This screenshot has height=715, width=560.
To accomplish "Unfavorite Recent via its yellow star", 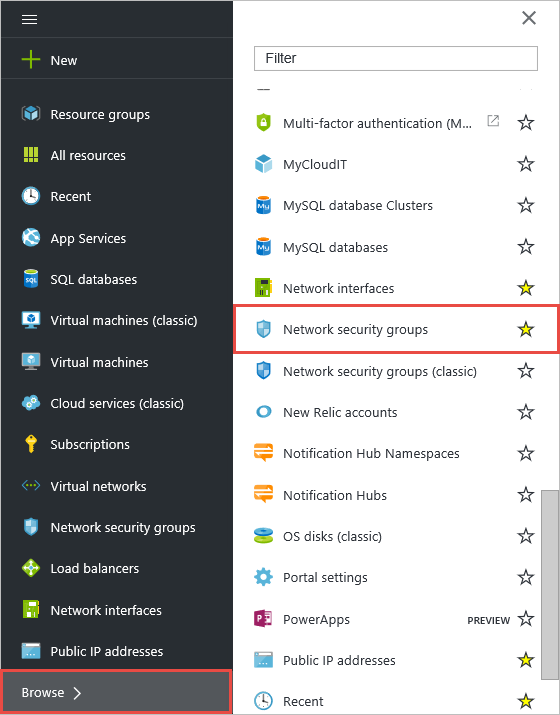I will click(x=526, y=701).
